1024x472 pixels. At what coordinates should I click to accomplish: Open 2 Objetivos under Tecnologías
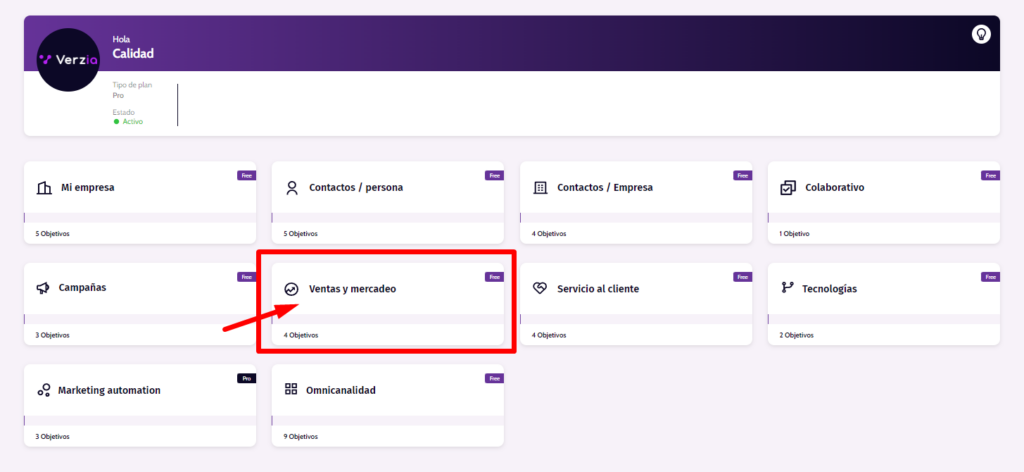point(797,335)
